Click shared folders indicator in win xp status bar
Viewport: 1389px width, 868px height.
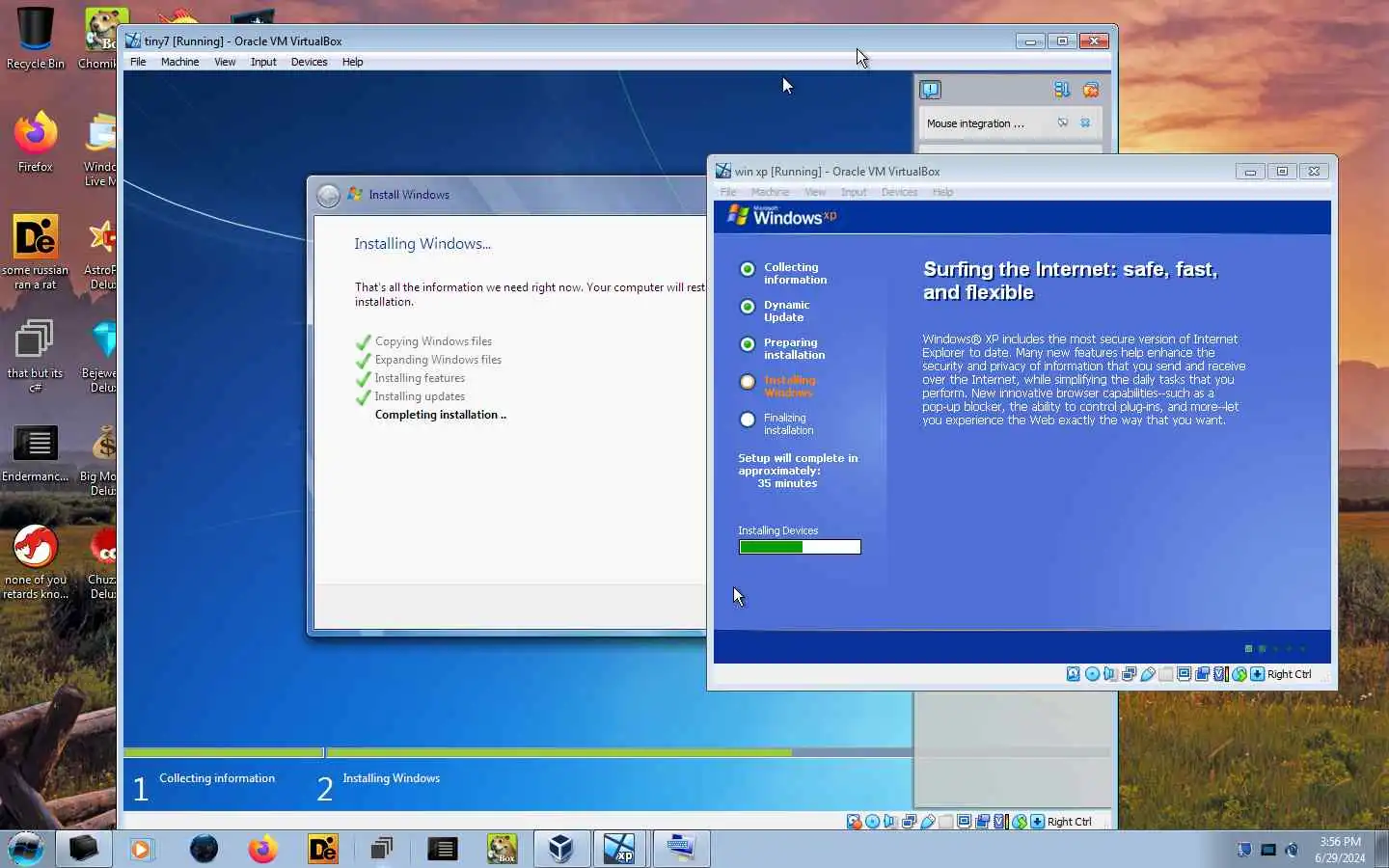click(1166, 674)
